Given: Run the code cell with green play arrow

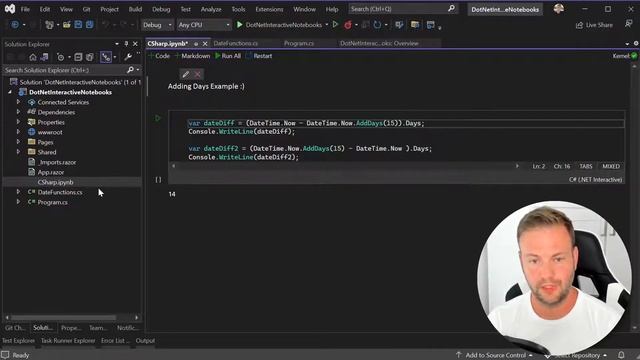Looking at the screenshot, I should (158, 118).
